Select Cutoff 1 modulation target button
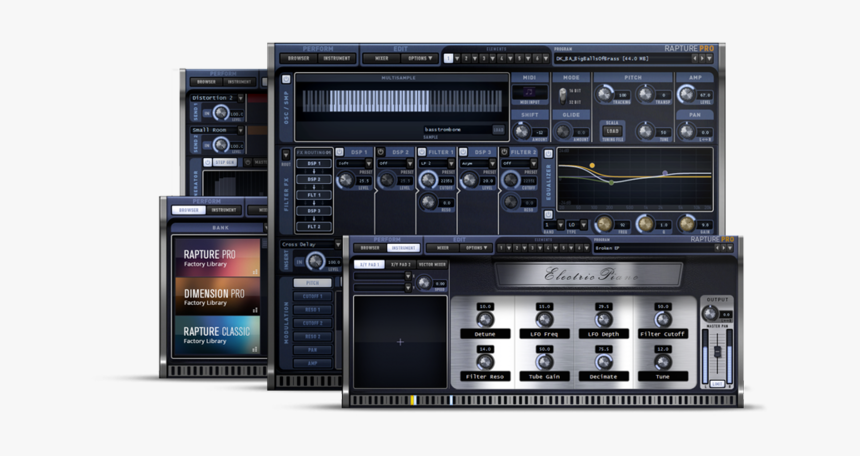The width and height of the screenshot is (860, 456). point(312,296)
